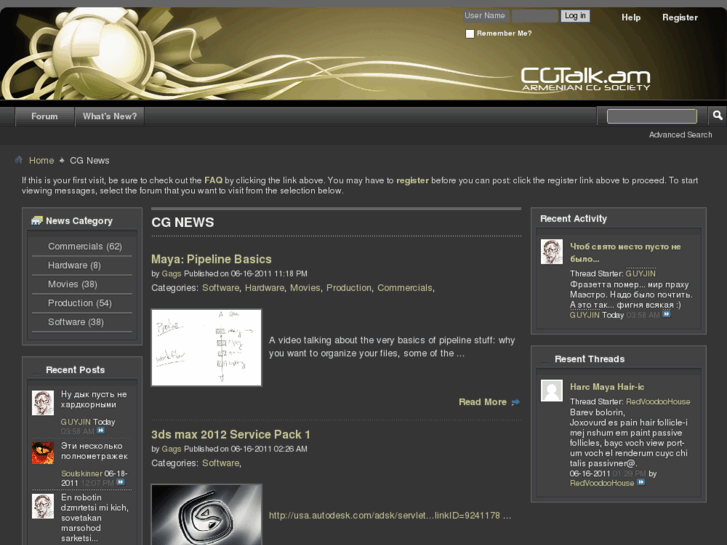Select Hardware (8) category
The height and width of the screenshot is (545, 727).
point(74,265)
